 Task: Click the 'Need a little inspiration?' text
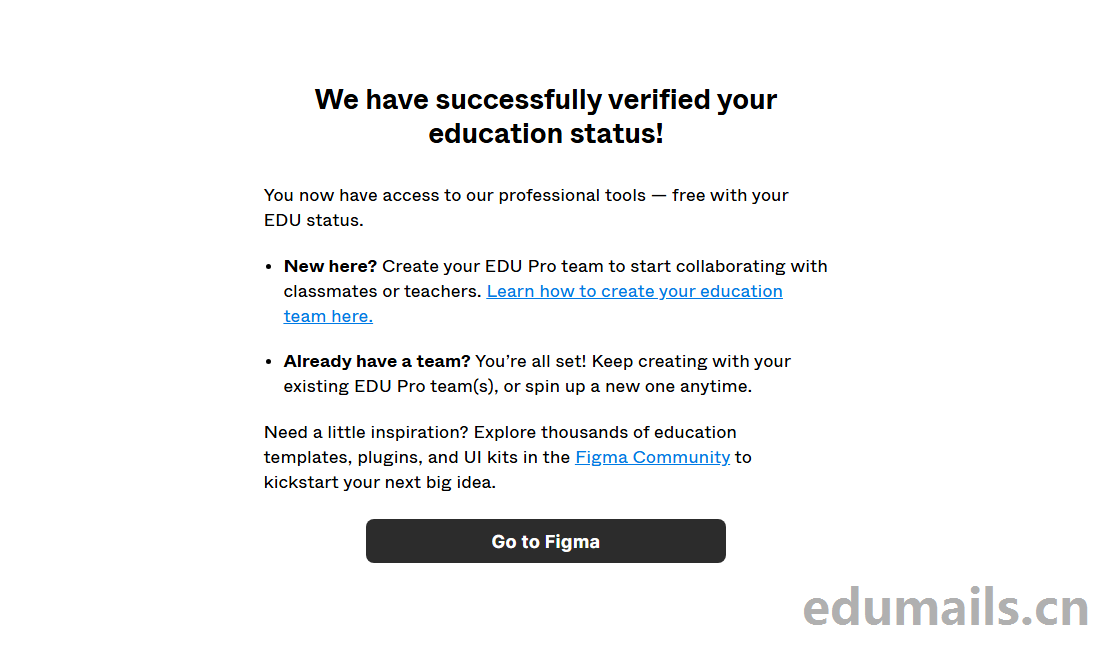366,432
